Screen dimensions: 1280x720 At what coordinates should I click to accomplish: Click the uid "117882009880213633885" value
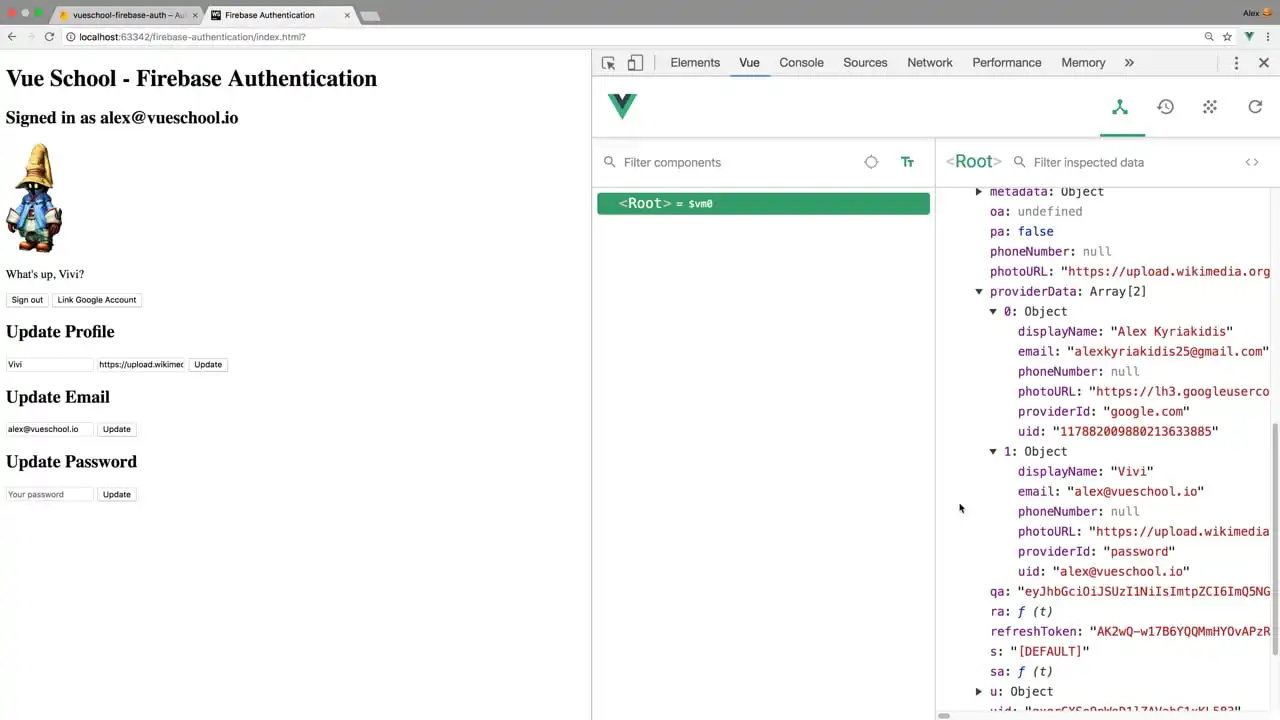1135,431
